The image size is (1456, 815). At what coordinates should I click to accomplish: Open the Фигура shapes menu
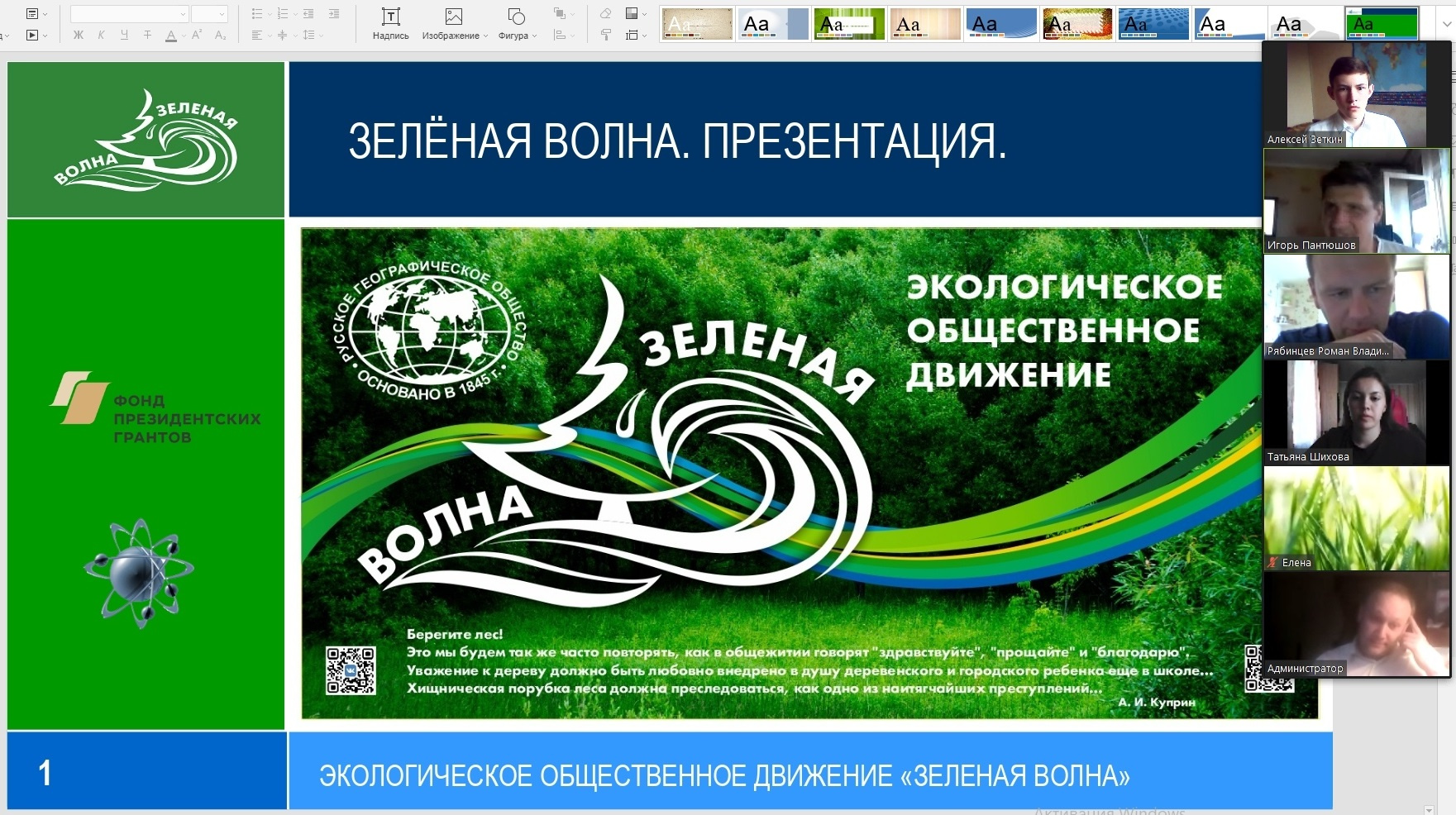coord(517,23)
